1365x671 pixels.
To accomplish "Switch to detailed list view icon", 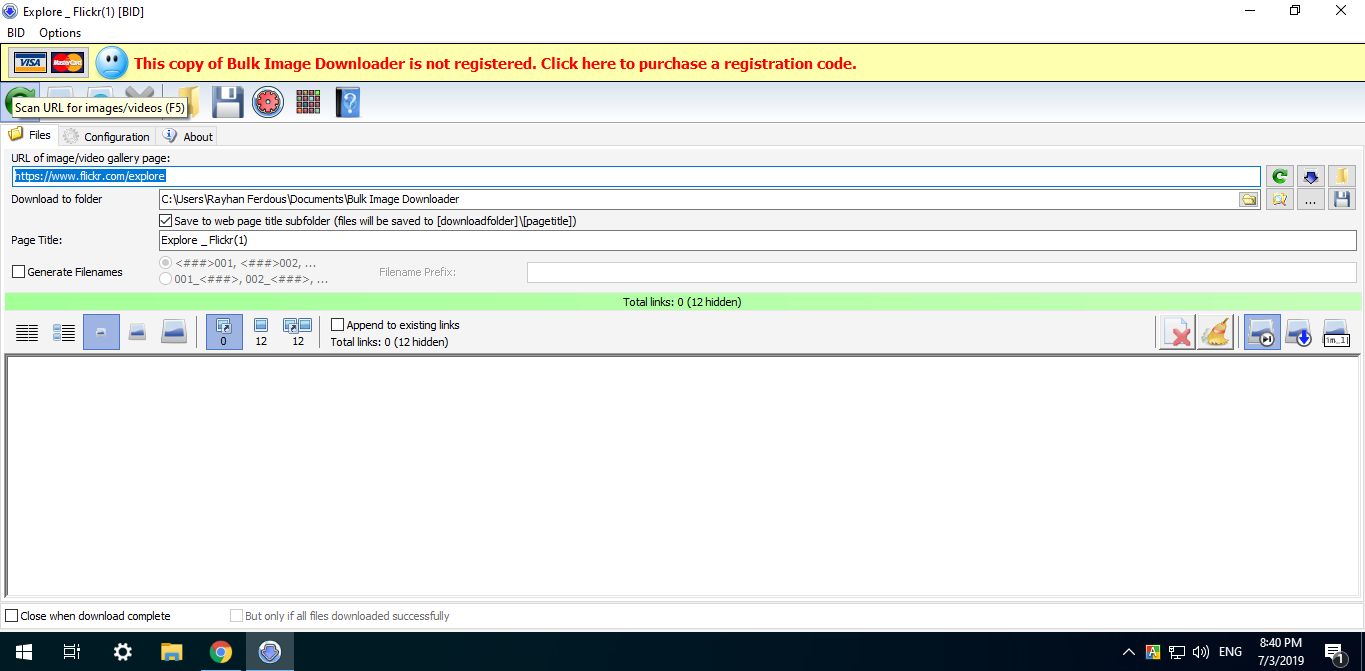I will click(64, 332).
